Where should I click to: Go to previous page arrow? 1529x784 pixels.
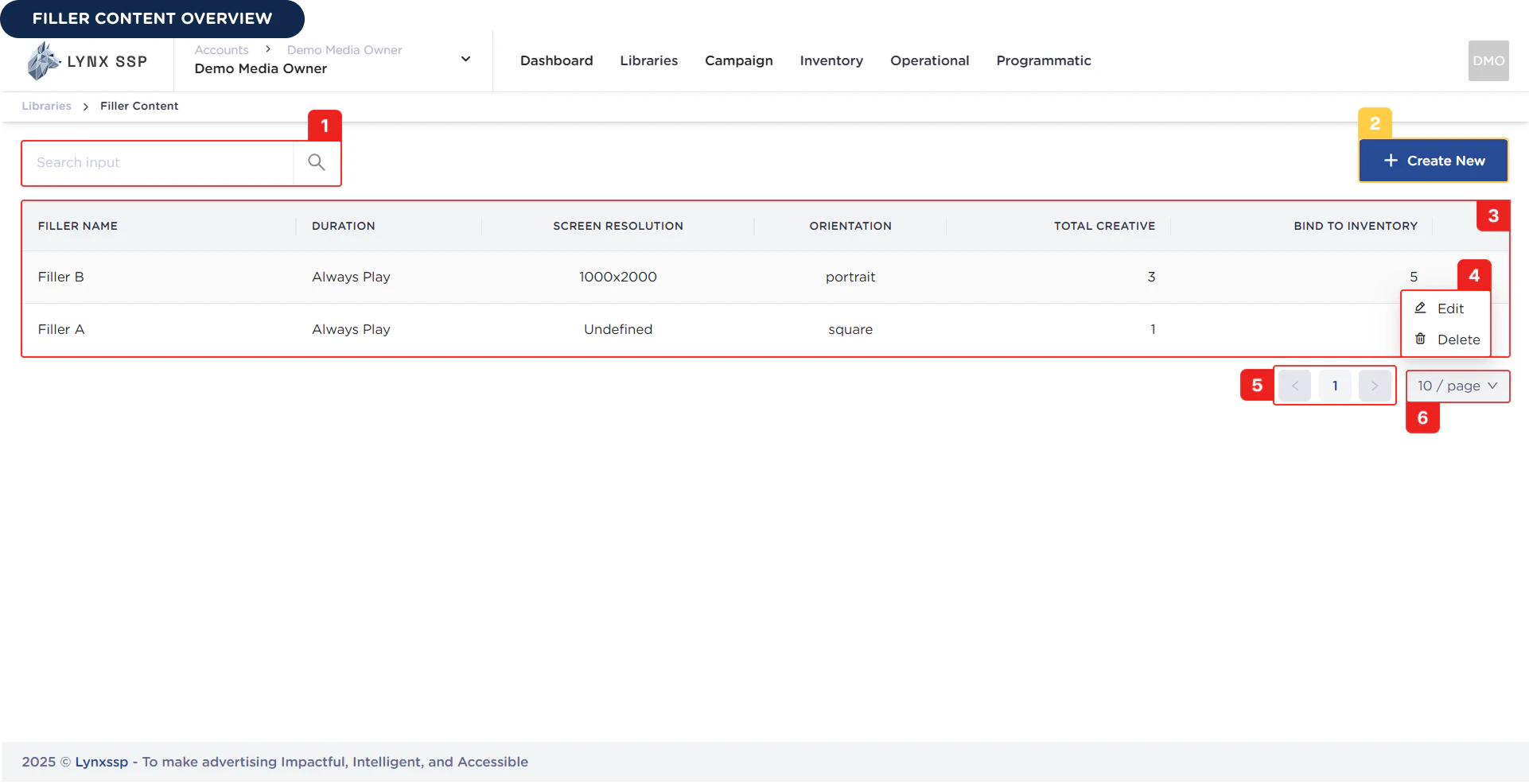1294,386
